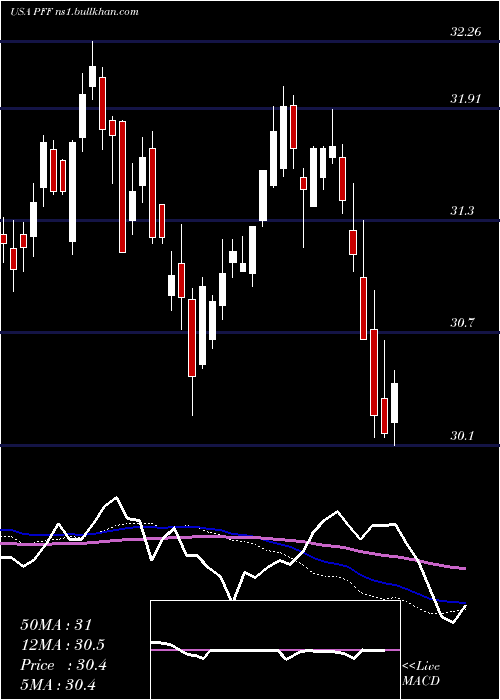Image resolution: width=500 pixels, height=700 pixels.
Task: Click the '<<Live MACD' label
Action: tap(421, 674)
